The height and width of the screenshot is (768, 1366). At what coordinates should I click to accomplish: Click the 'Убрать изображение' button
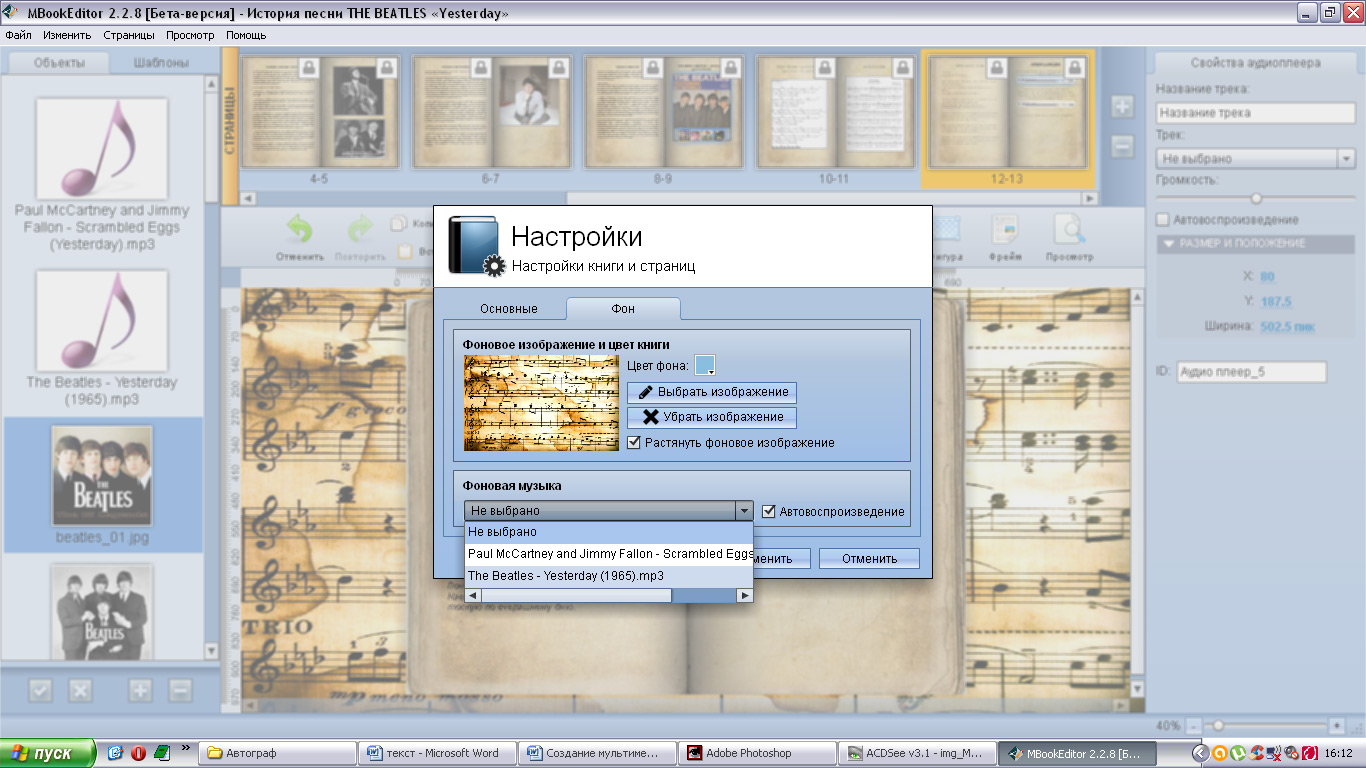[712, 417]
